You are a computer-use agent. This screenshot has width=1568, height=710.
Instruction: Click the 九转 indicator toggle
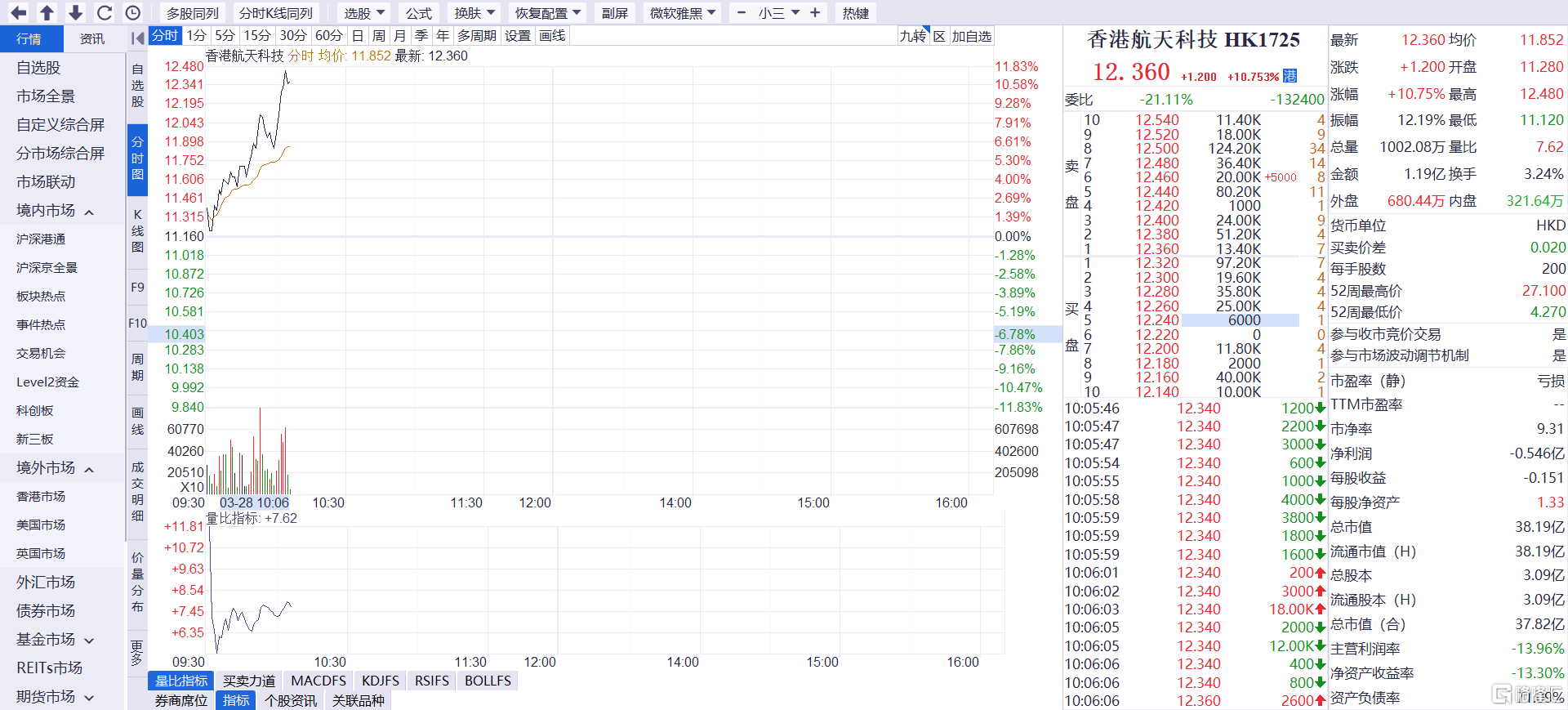914,36
